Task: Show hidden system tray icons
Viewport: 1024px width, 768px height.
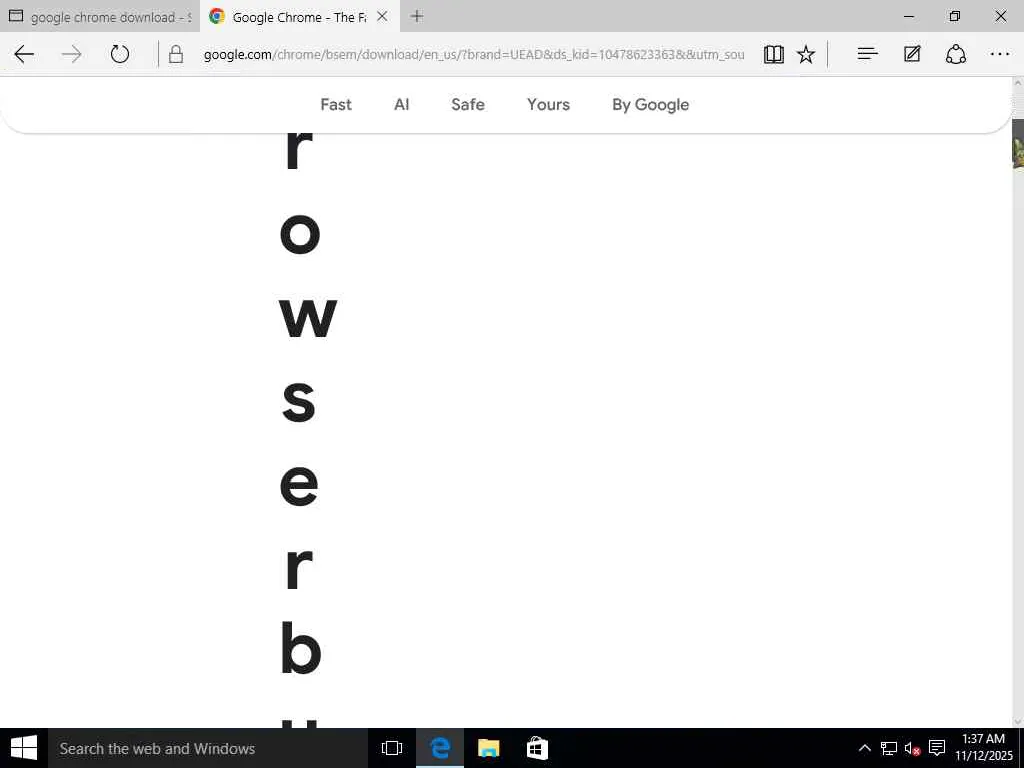Action: pos(864,748)
